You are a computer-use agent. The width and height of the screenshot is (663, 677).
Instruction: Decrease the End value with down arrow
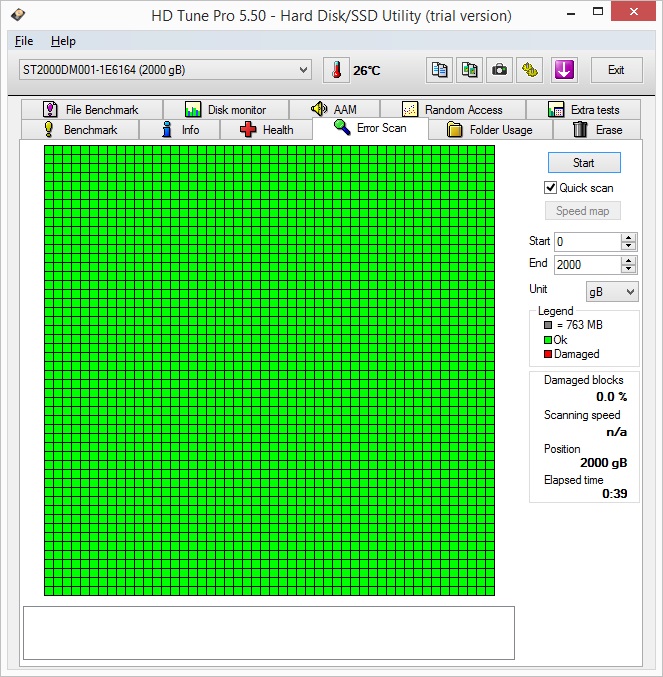pos(628,269)
